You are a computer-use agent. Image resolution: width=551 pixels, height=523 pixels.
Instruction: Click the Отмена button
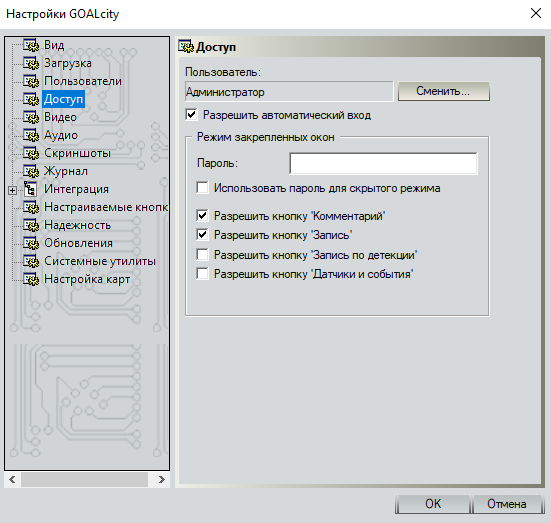coord(506,504)
